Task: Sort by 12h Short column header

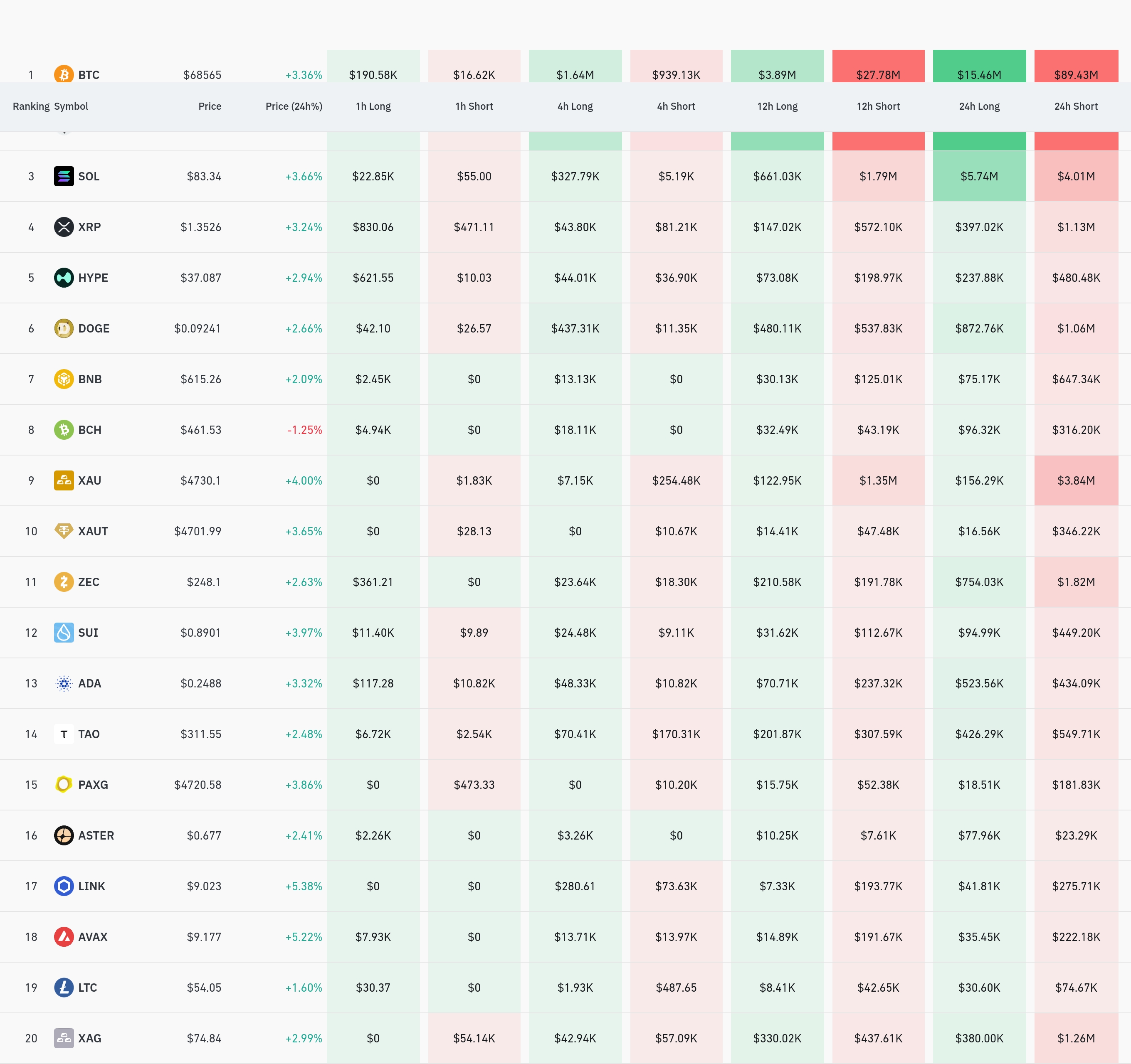Action: 878,106
